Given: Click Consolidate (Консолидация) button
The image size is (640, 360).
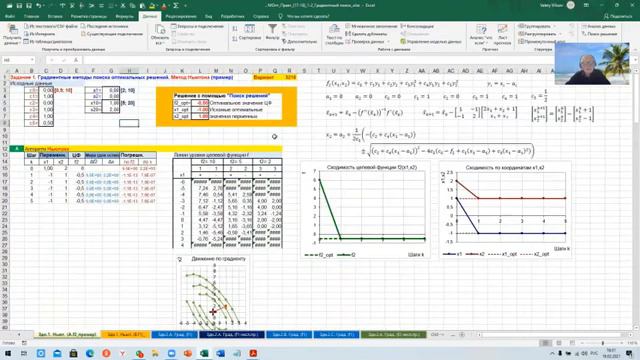Looking at the screenshot, I should (417, 26).
